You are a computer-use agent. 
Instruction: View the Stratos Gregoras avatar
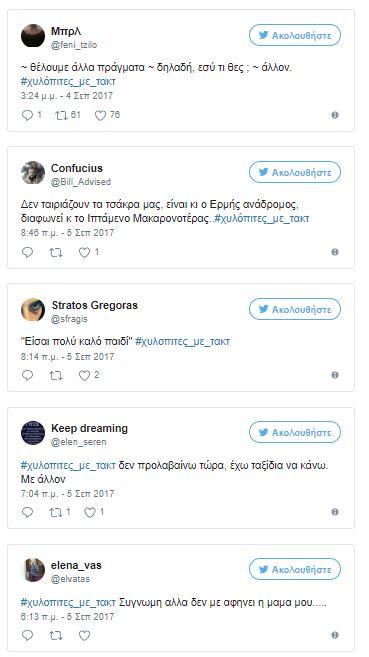[x=33, y=310]
